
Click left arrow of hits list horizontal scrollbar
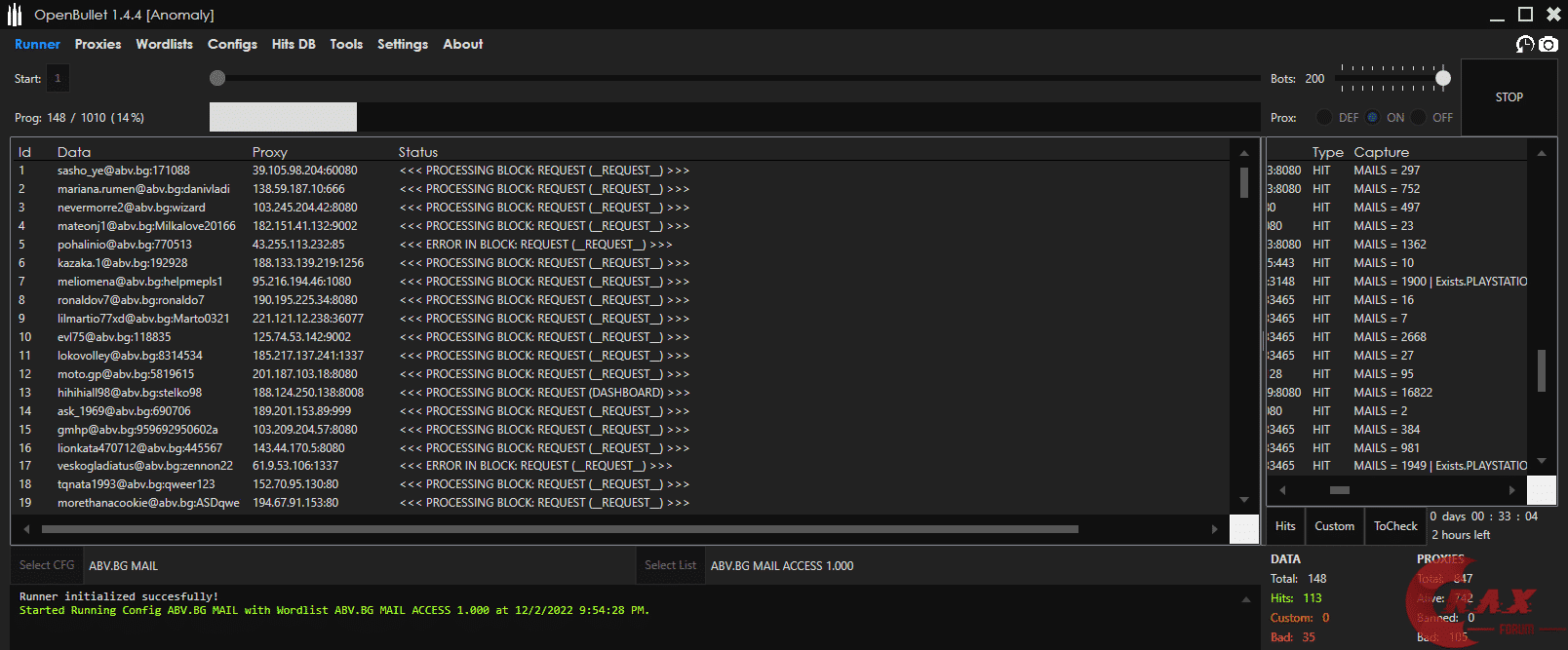(x=1282, y=490)
